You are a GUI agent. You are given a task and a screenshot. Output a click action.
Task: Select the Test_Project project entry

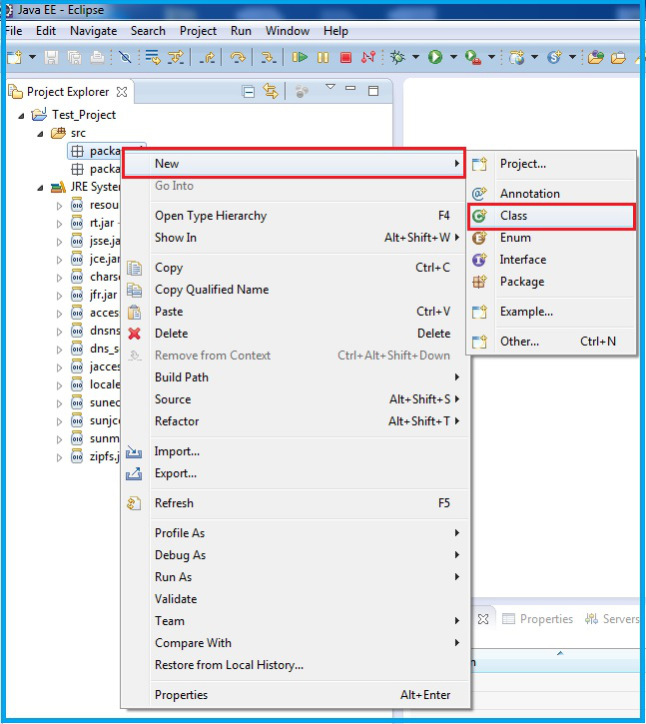point(84,115)
